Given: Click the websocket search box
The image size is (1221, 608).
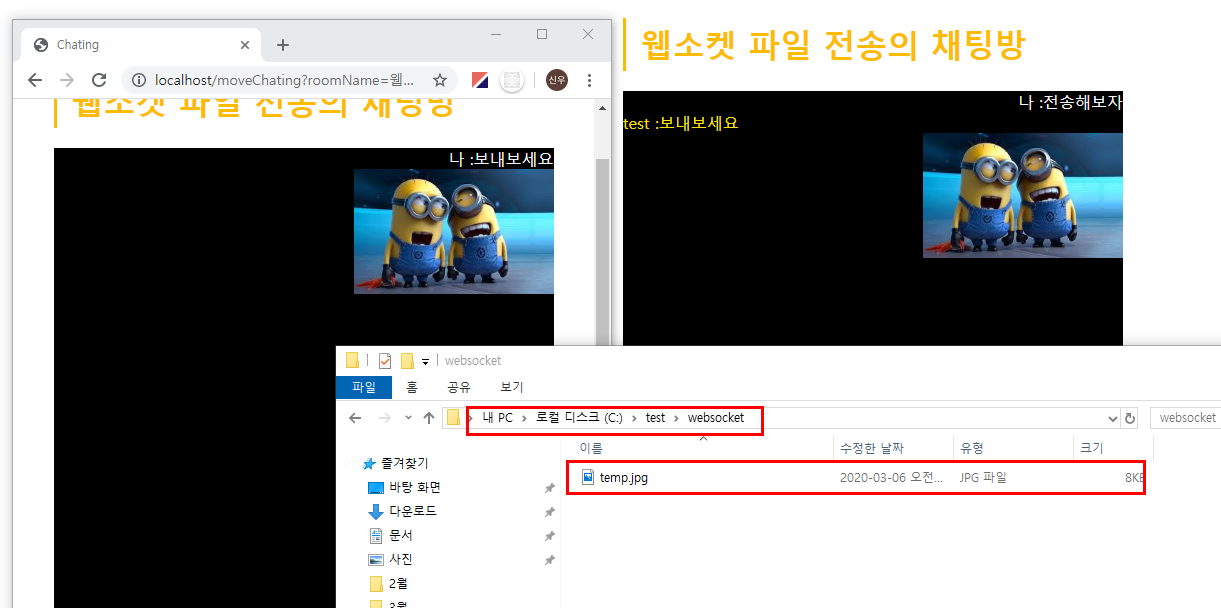Looking at the screenshot, I should tap(1186, 418).
